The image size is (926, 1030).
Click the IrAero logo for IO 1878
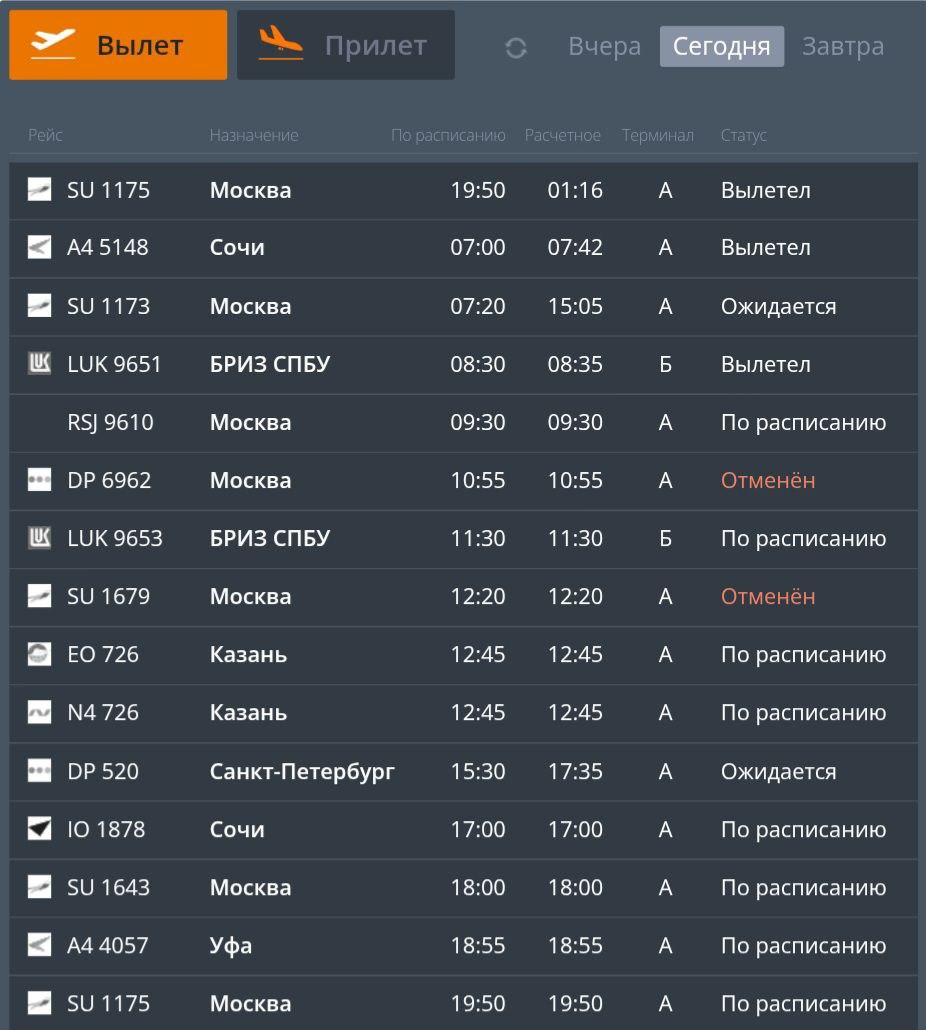(x=39, y=829)
